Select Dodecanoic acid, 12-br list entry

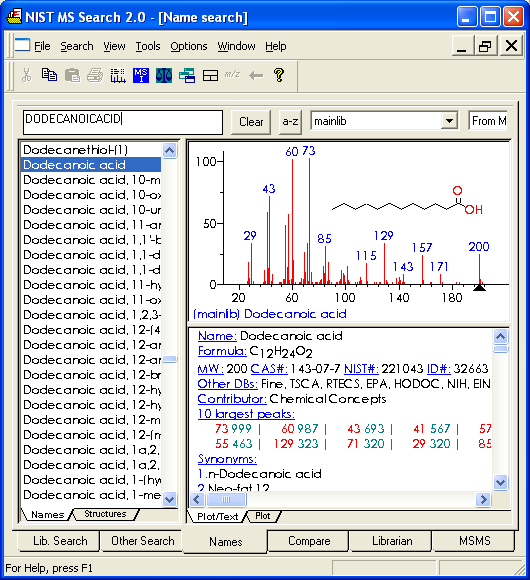(91, 375)
